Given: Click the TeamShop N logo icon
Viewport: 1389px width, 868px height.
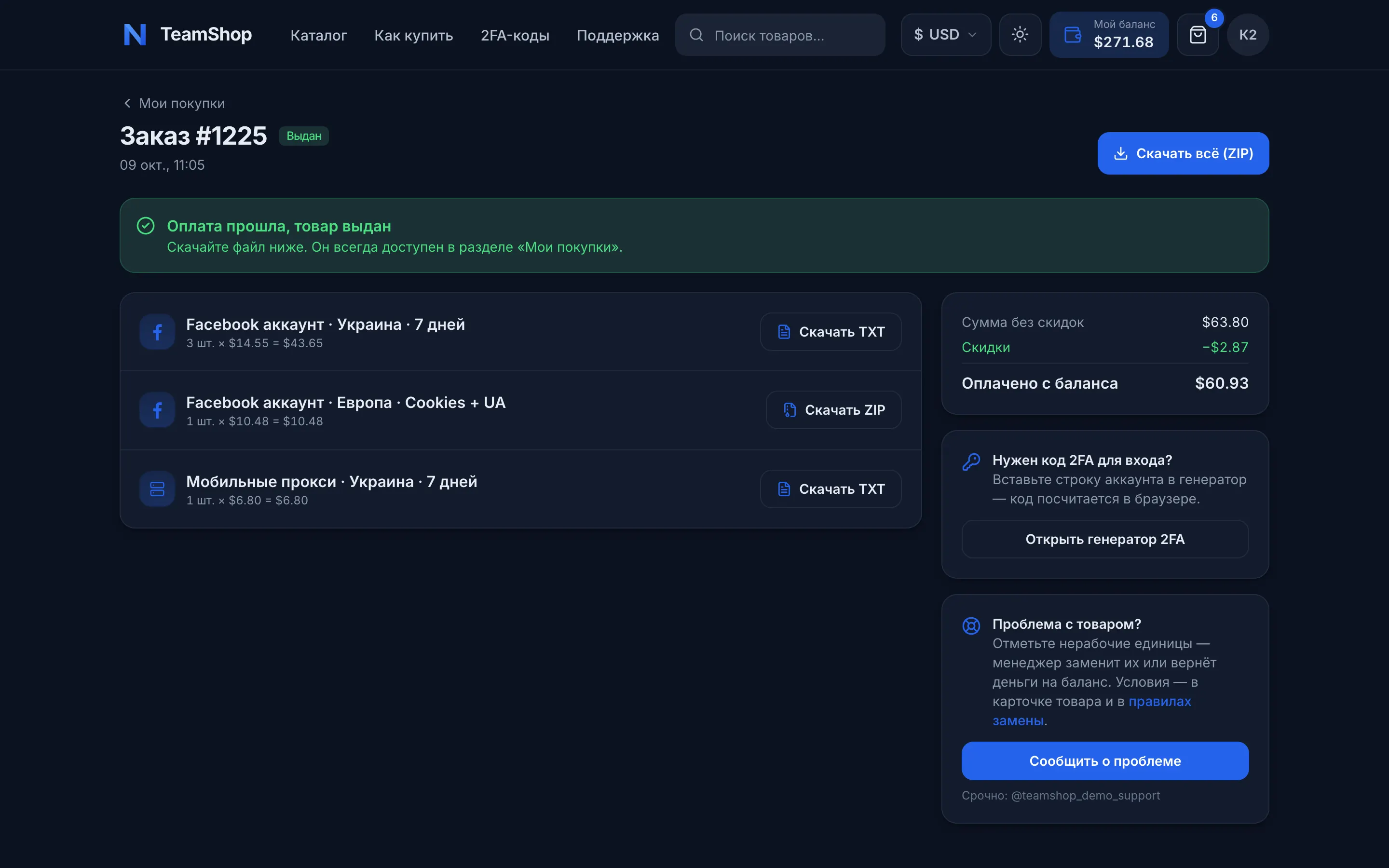Looking at the screenshot, I should point(135,34).
